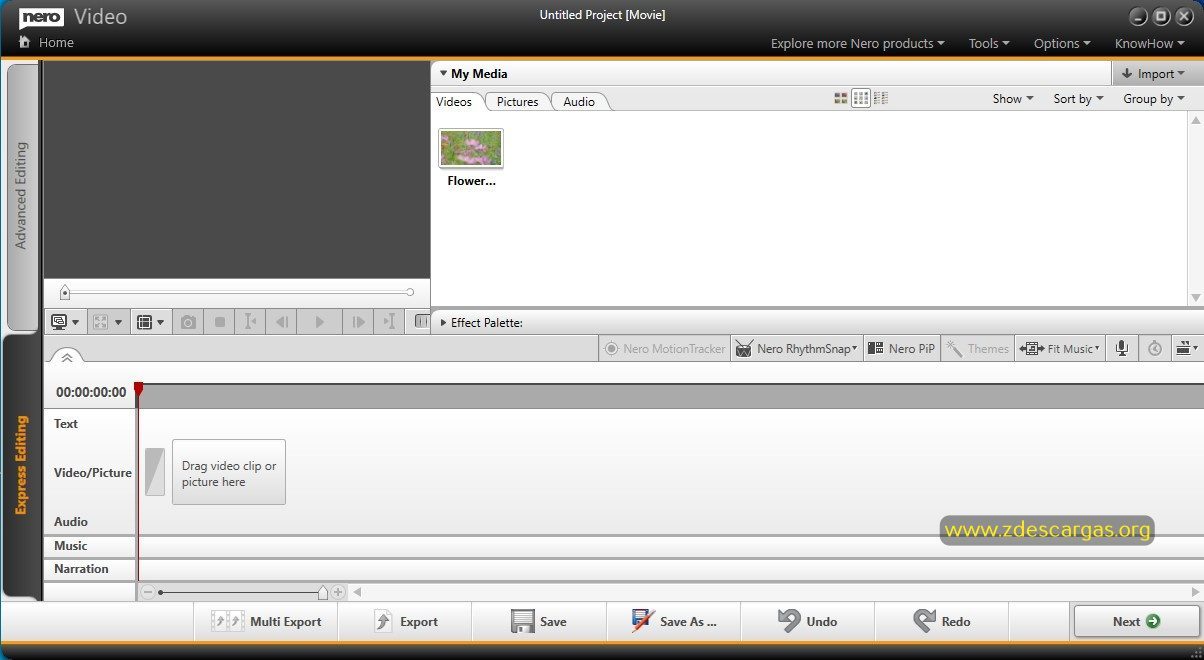Open the Options menu
The height and width of the screenshot is (660, 1204).
pyautogui.click(x=1062, y=43)
